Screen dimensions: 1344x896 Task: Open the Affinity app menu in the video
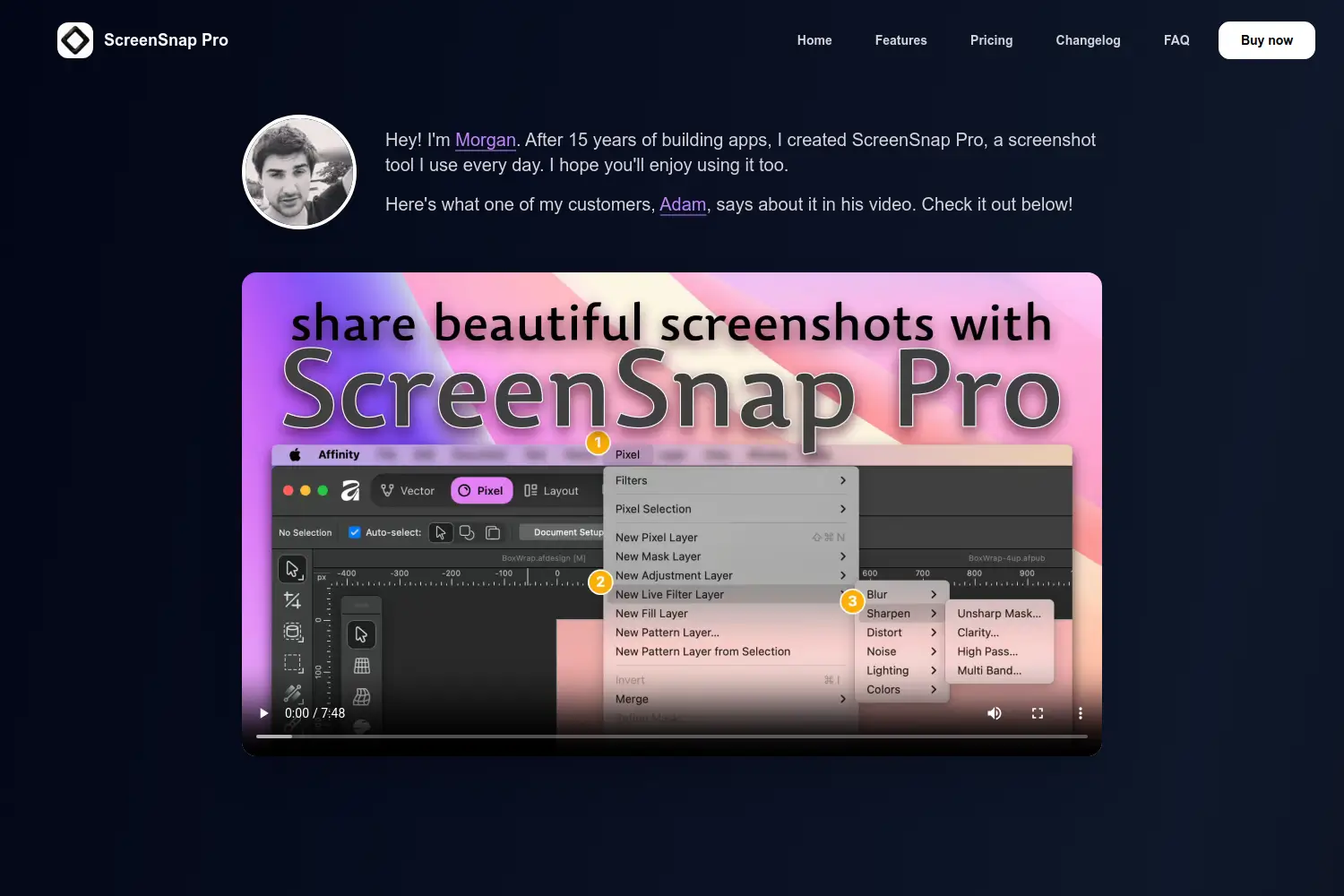[339, 454]
